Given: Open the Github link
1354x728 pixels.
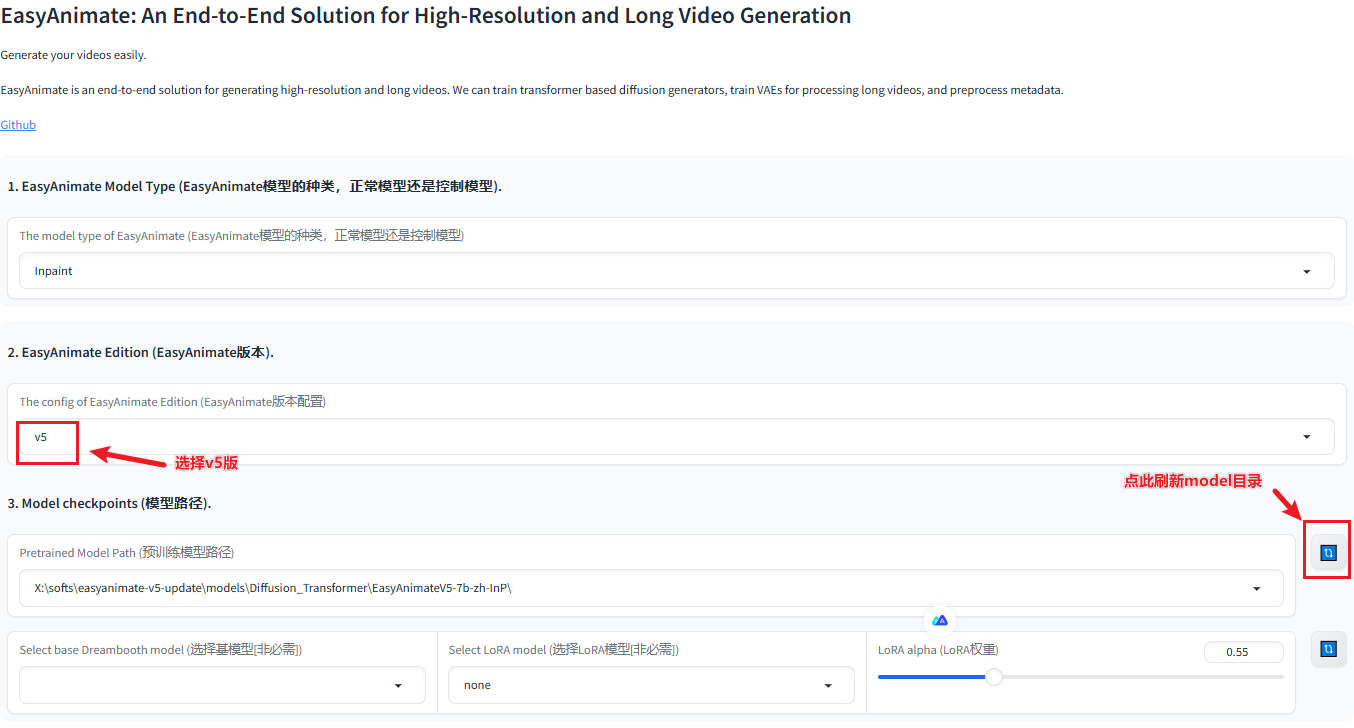Looking at the screenshot, I should (18, 125).
